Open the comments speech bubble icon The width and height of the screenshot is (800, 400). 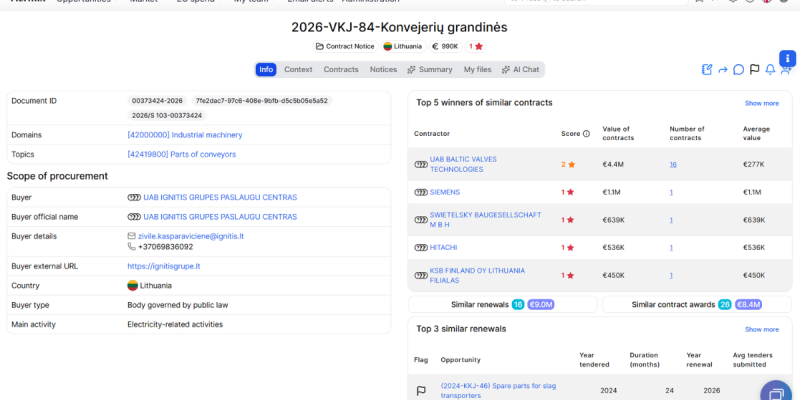[738, 69]
